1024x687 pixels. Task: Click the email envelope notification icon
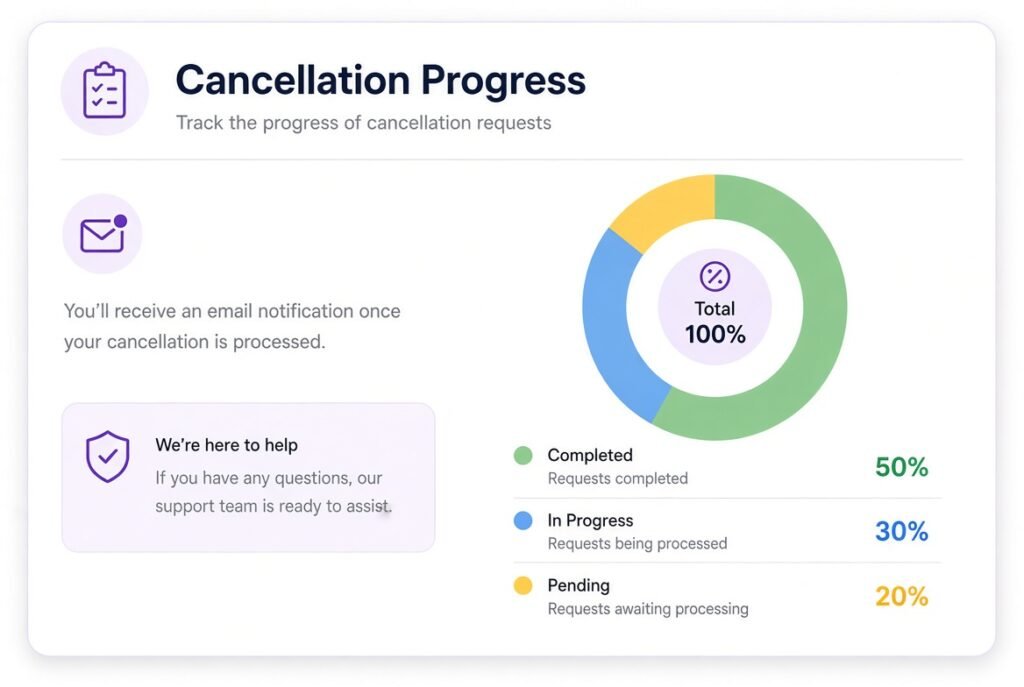103,234
